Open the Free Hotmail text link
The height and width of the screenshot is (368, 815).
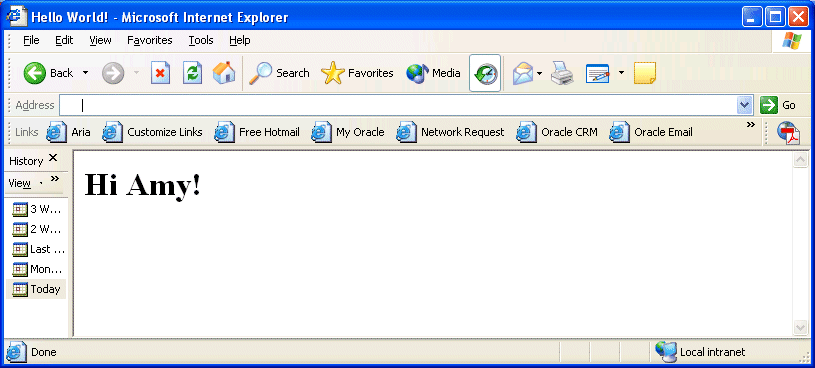point(269,132)
